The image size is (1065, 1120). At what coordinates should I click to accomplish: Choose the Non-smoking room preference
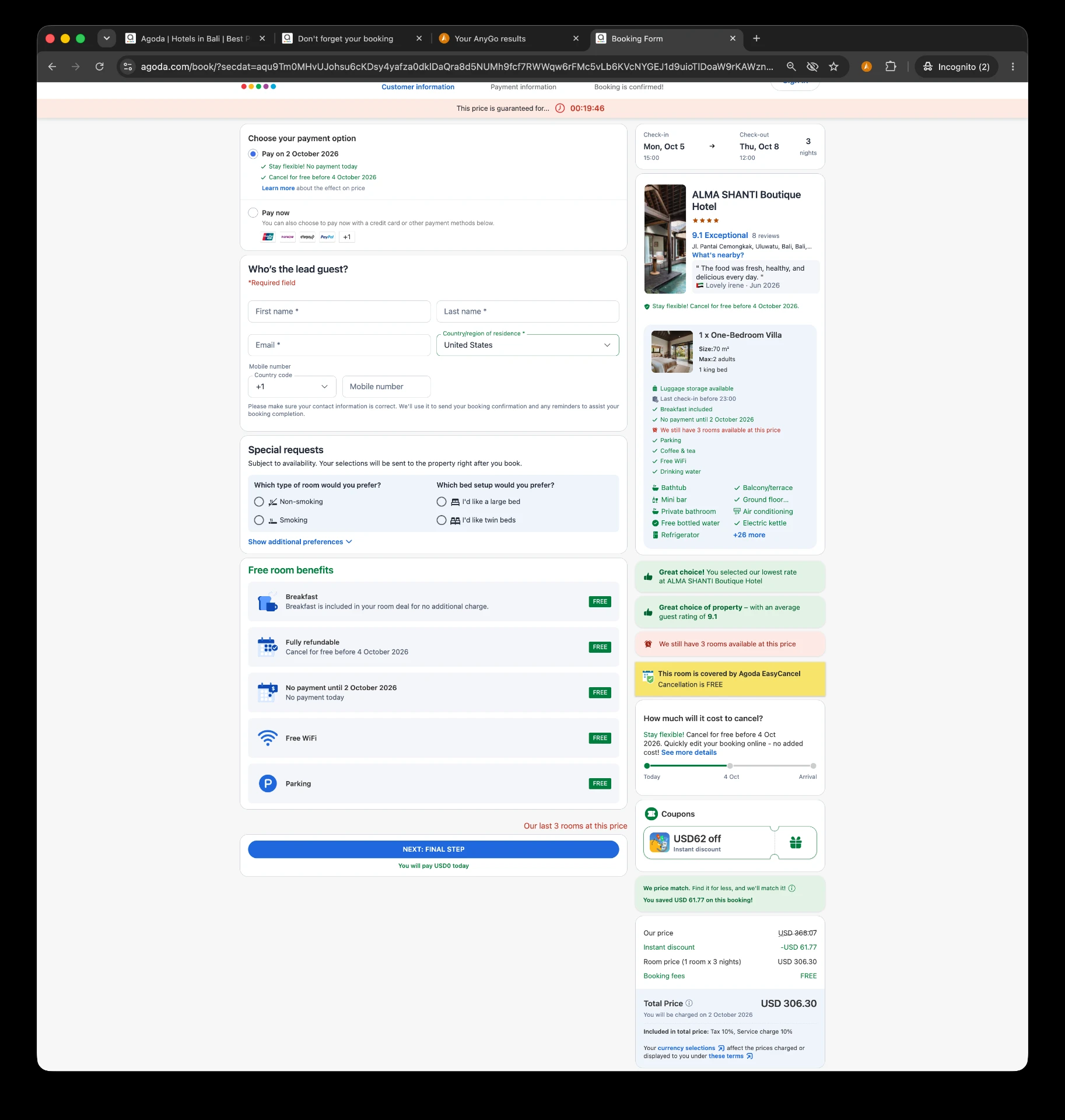pos(259,502)
